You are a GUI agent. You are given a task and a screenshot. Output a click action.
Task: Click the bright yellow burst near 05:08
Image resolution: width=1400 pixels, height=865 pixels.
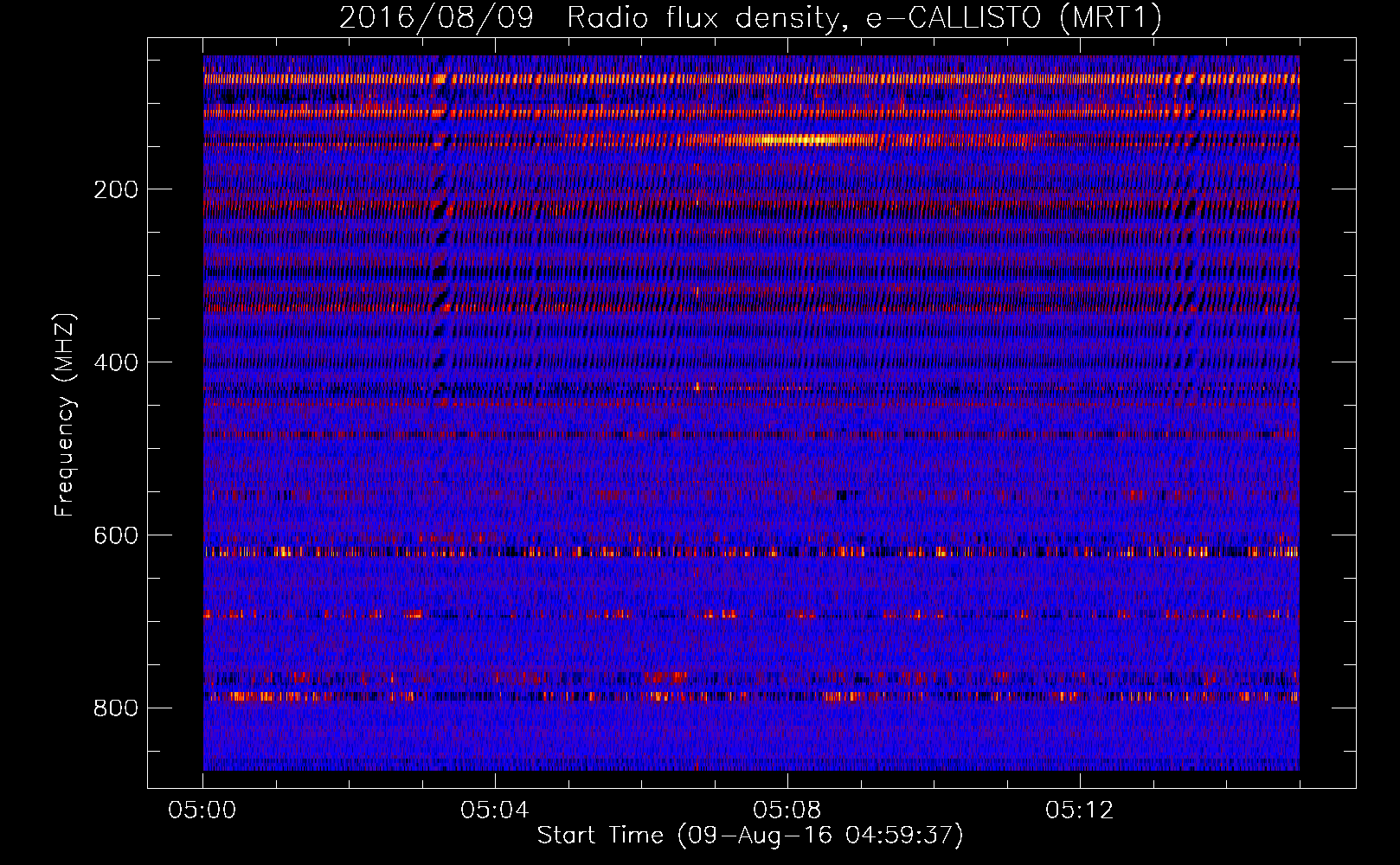pos(800,139)
